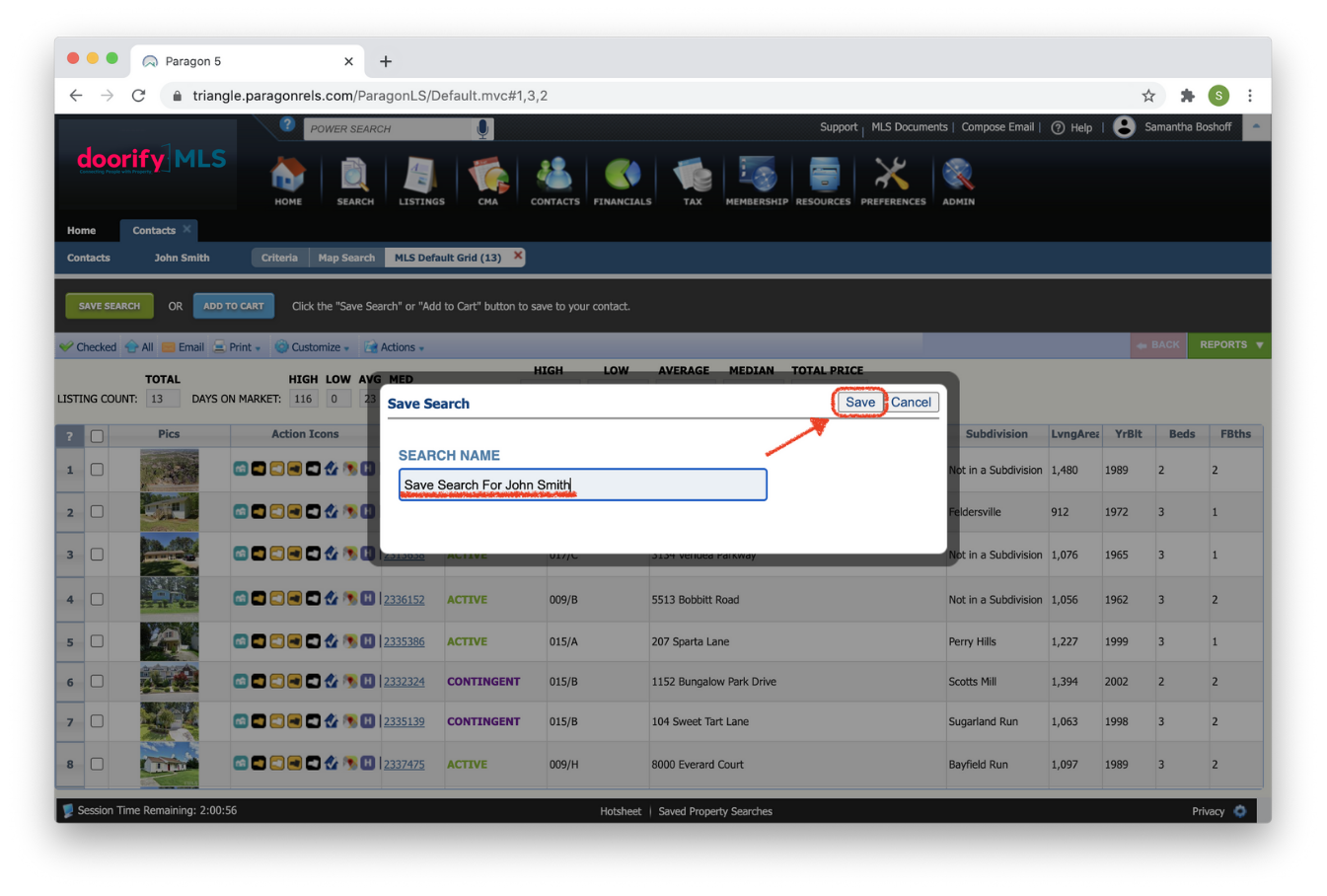
Task: Check the checkbox for listing row 6
Action: pyautogui.click(x=97, y=681)
